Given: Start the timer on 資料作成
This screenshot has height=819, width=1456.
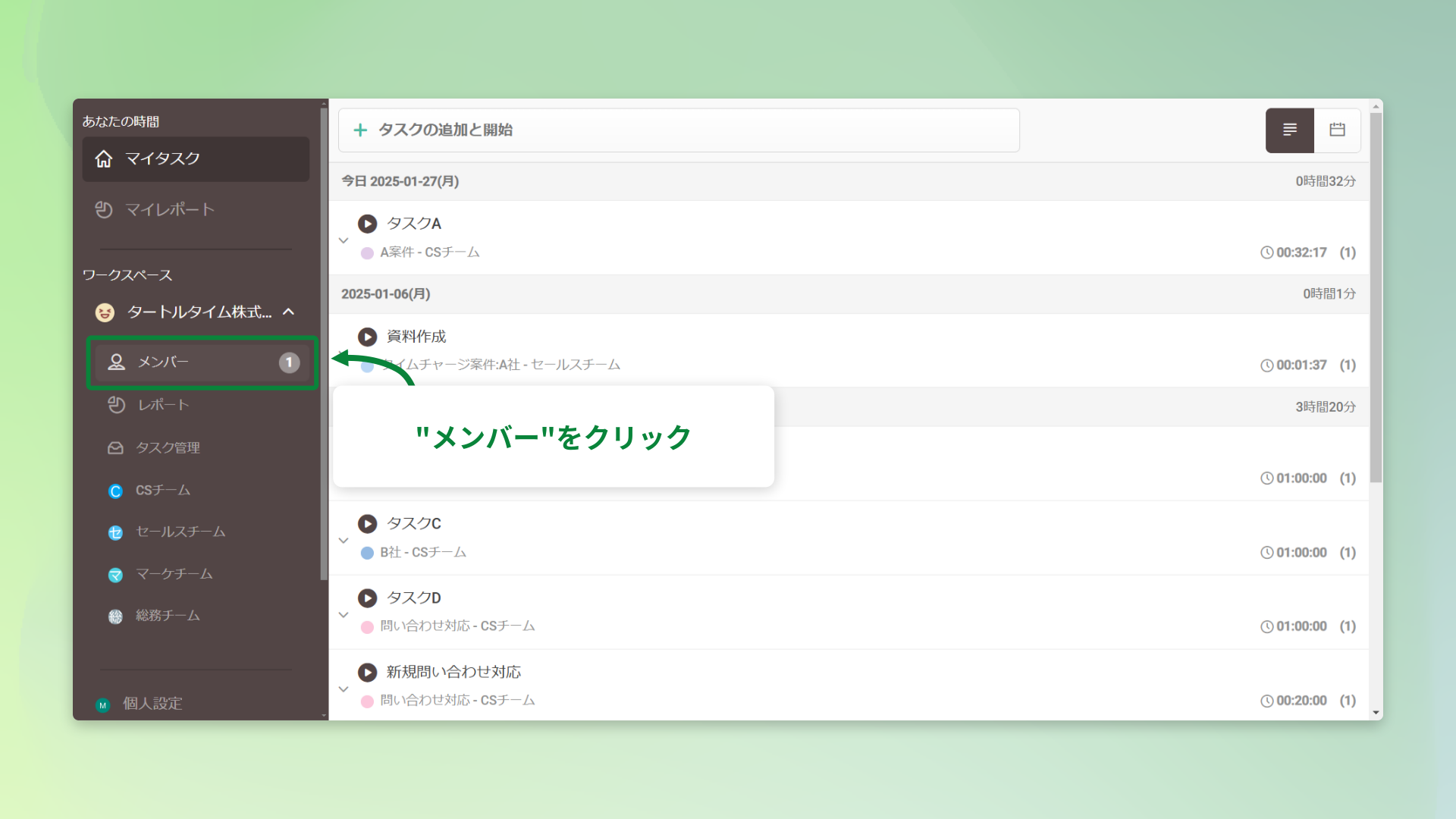Looking at the screenshot, I should click(x=368, y=337).
